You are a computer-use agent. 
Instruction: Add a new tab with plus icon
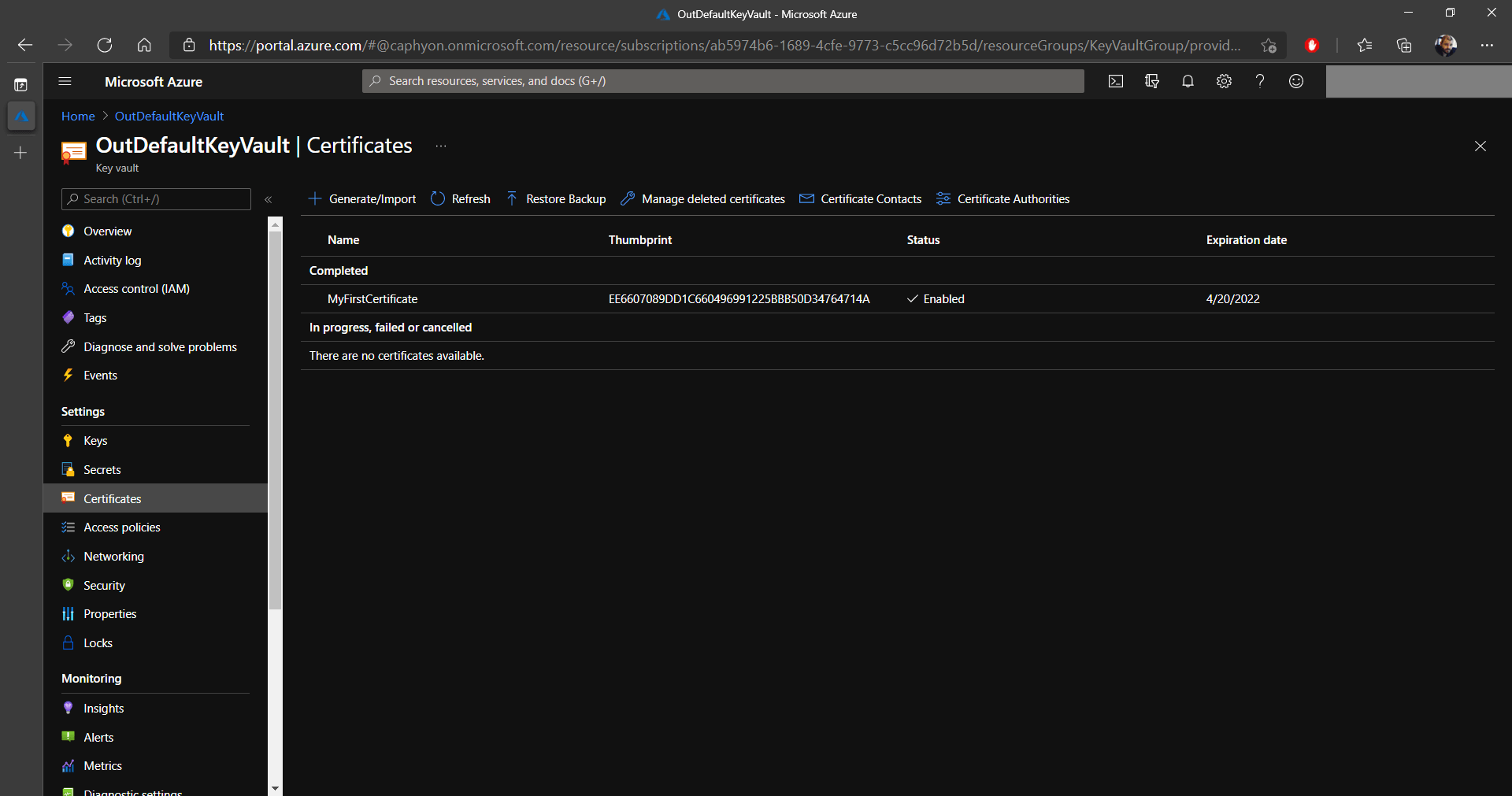21,153
